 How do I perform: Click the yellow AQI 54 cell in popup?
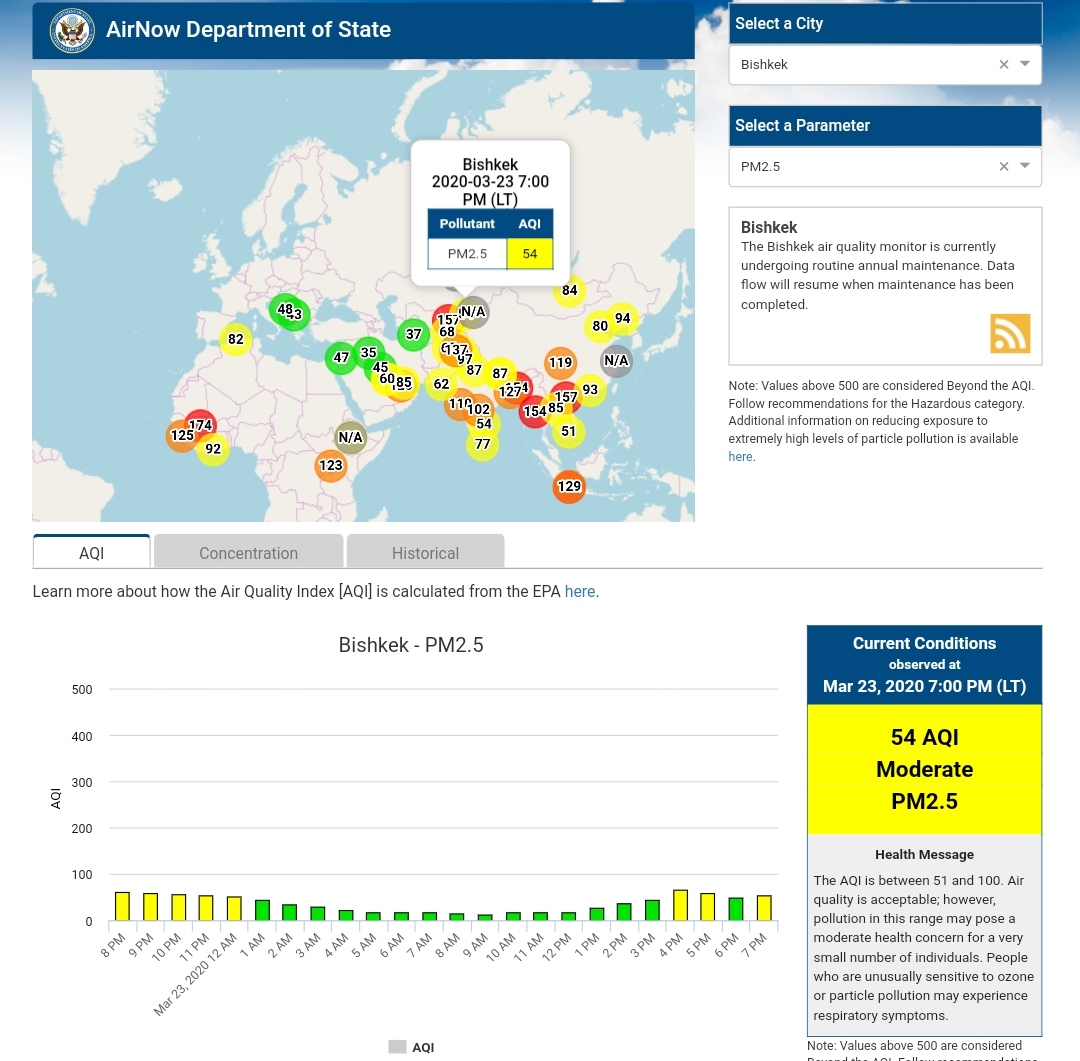pyautogui.click(x=530, y=254)
